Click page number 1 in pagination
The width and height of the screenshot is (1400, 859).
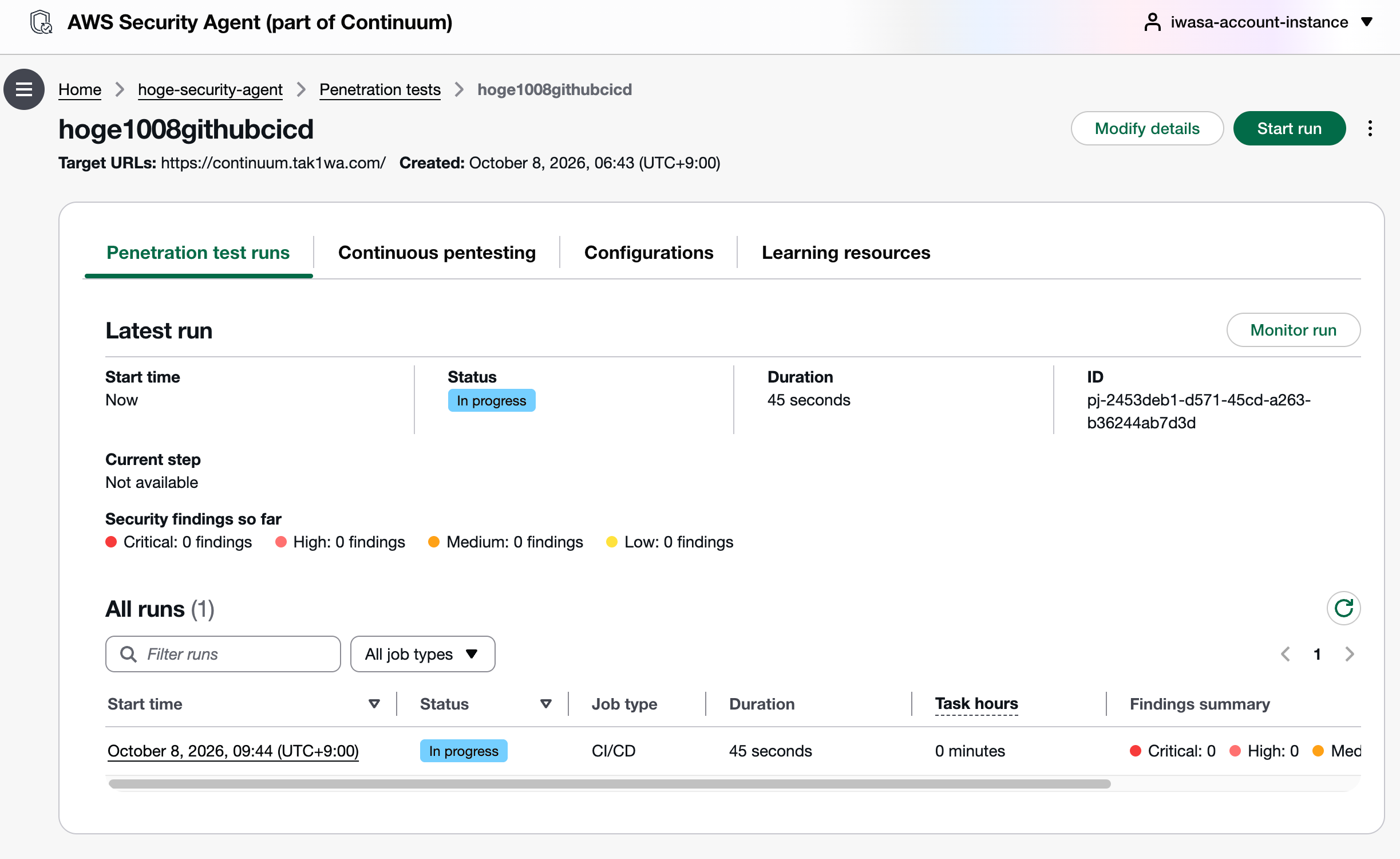tap(1317, 654)
